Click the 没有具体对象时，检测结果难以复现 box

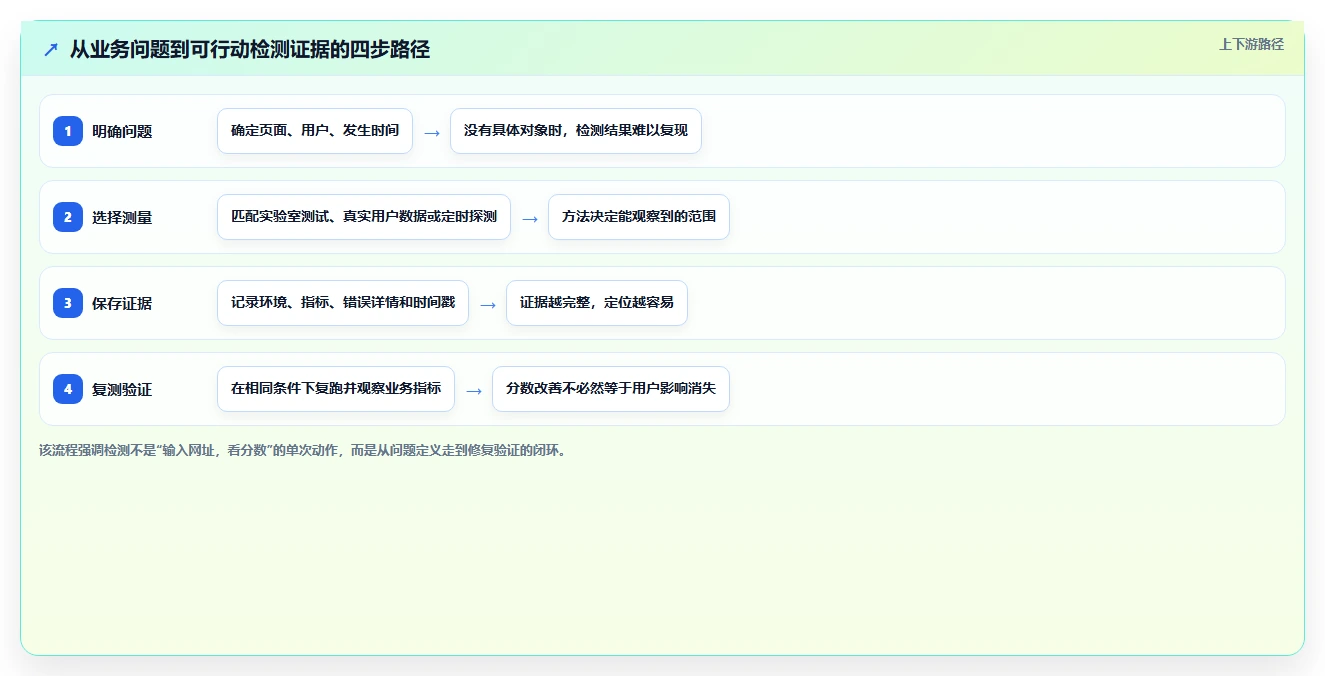coord(576,131)
